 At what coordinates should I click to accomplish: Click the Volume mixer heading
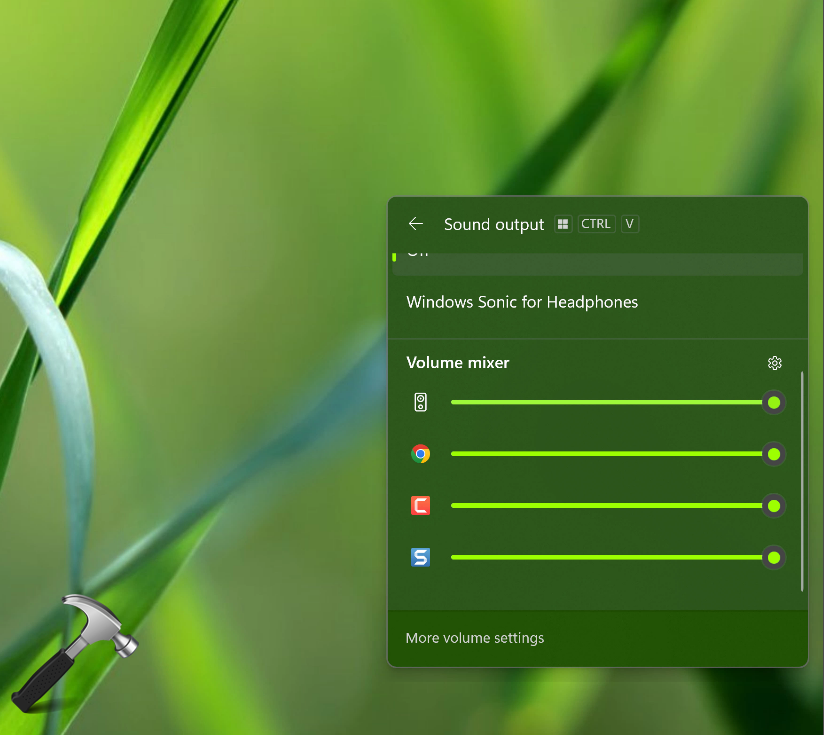click(458, 363)
